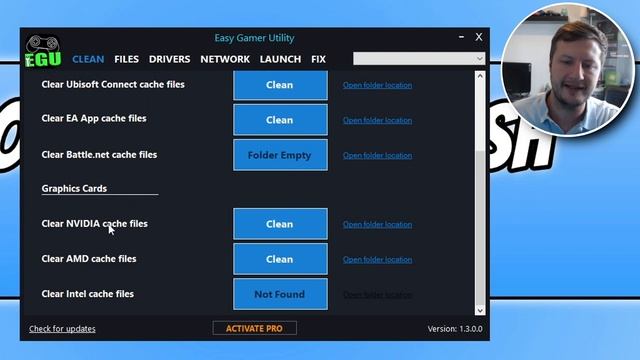Click the Not Found button for Intel
The image size is (640, 360).
(280, 294)
